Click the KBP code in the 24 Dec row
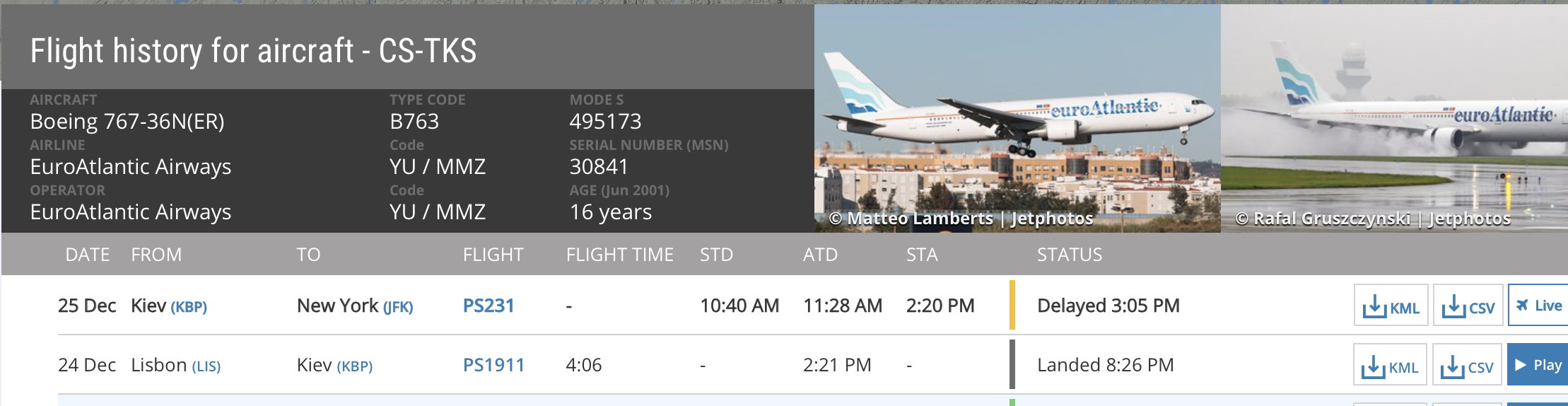This screenshot has width=1568, height=406. (354, 366)
